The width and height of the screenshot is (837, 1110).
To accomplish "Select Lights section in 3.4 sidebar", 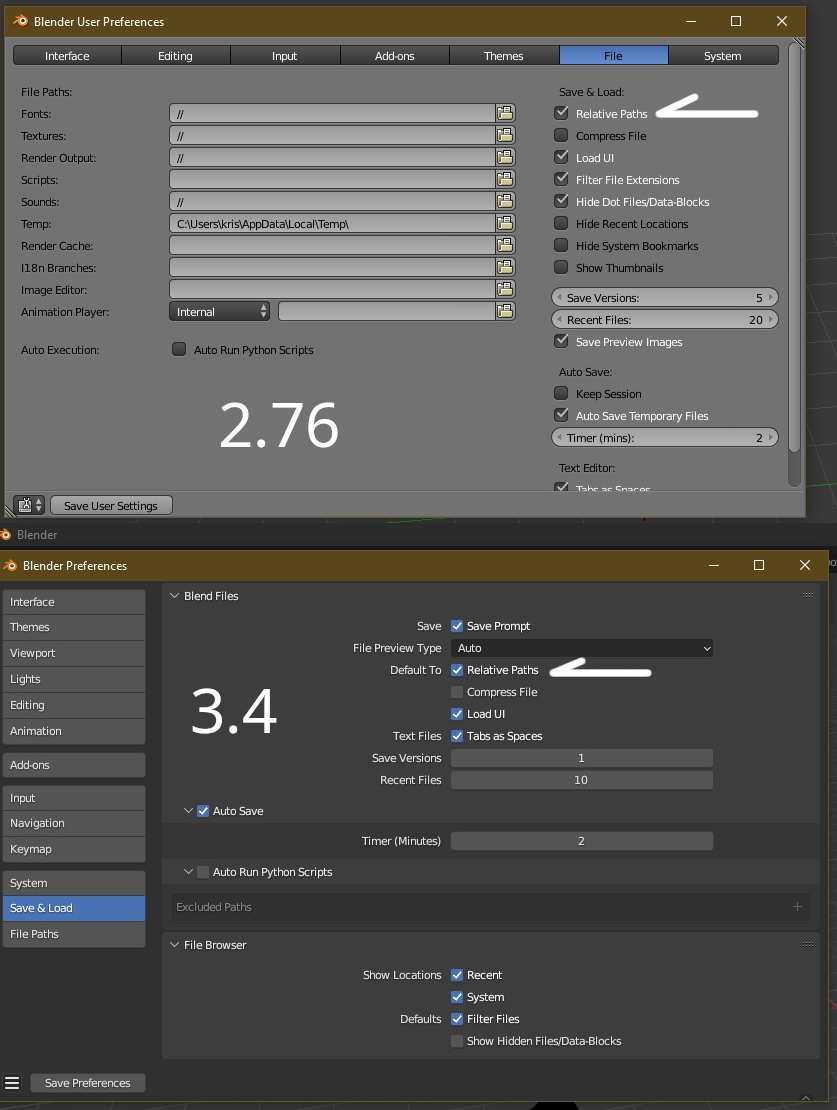I will (x=74, y=679).
